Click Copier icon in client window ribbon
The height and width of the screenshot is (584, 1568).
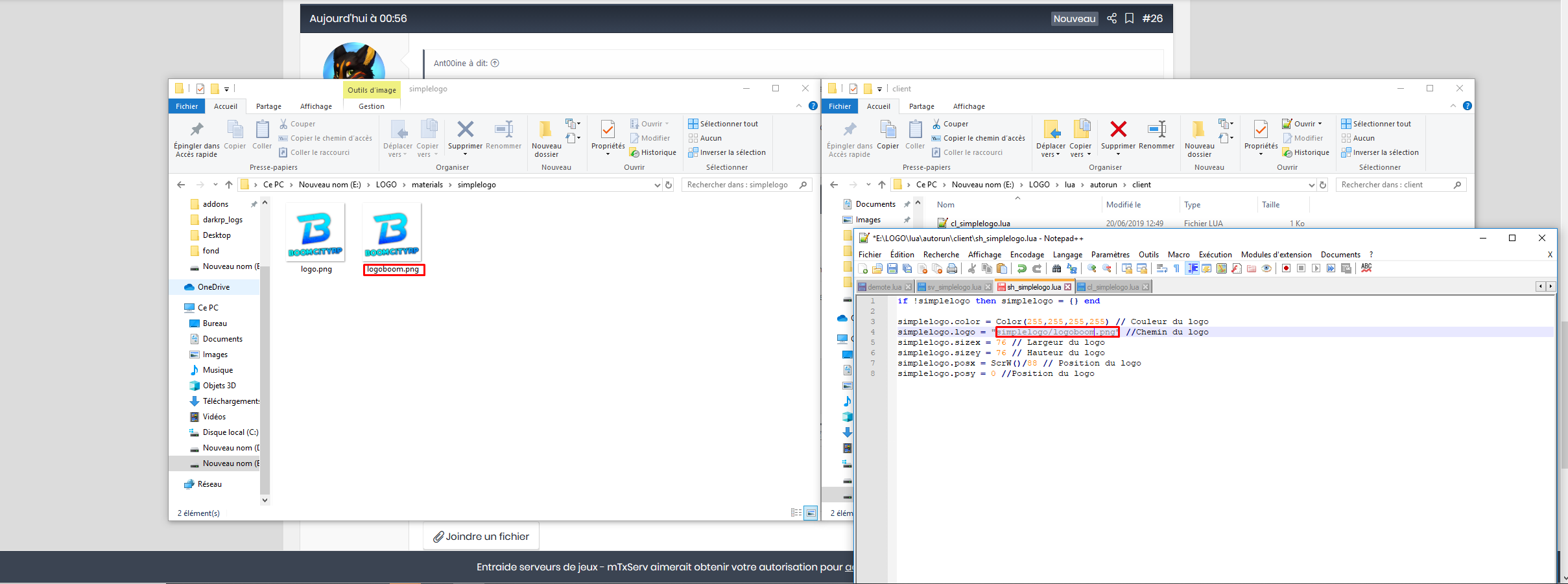[888, 135]
